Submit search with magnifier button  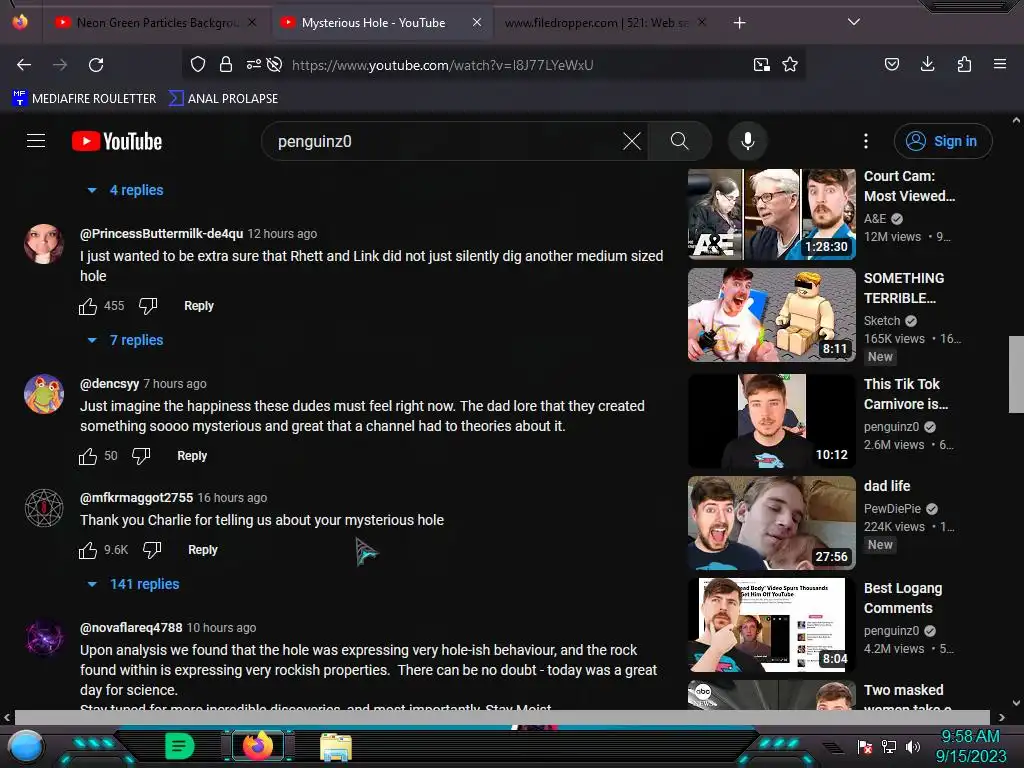coord(679,141)
